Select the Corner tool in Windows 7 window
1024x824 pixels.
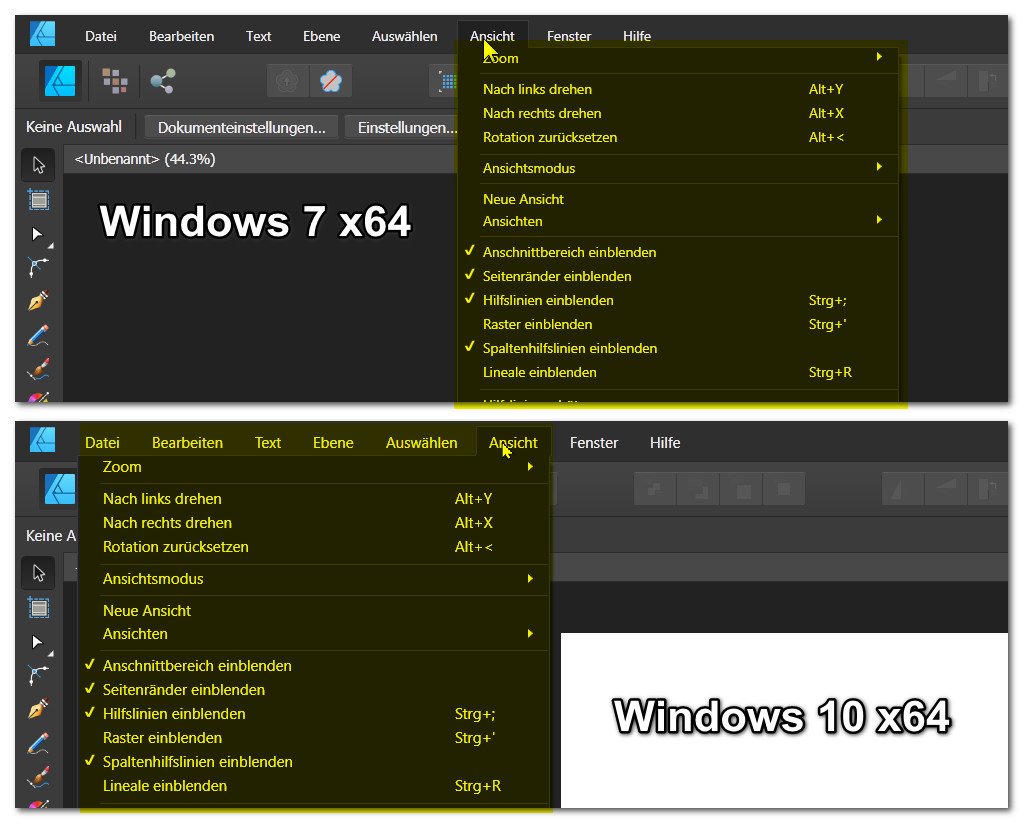[39, 268]
